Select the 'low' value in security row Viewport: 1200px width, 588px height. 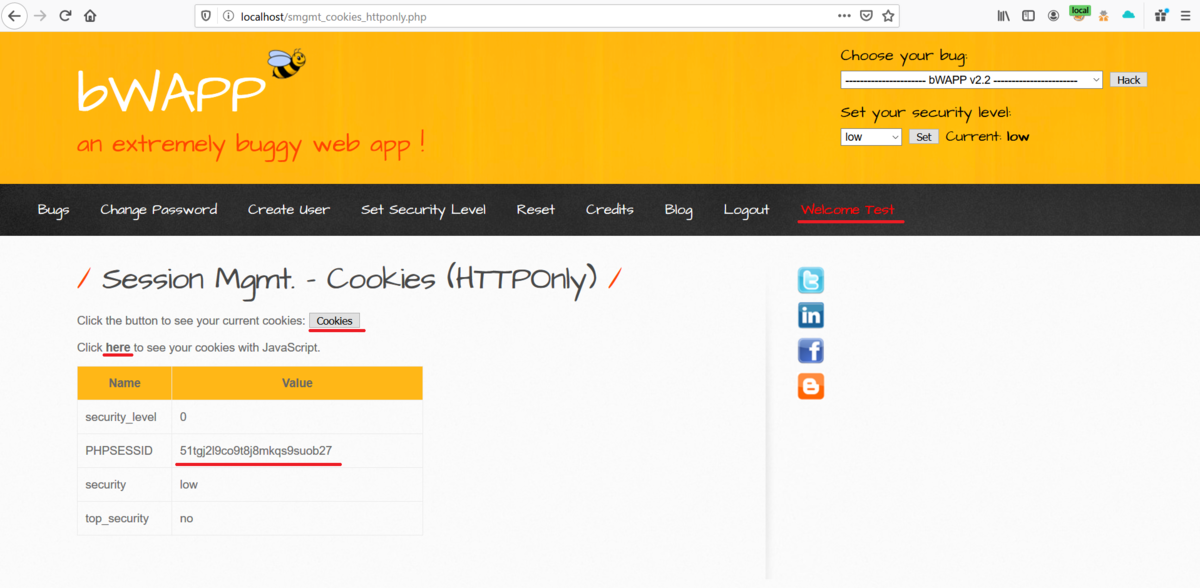coord(189,485)
